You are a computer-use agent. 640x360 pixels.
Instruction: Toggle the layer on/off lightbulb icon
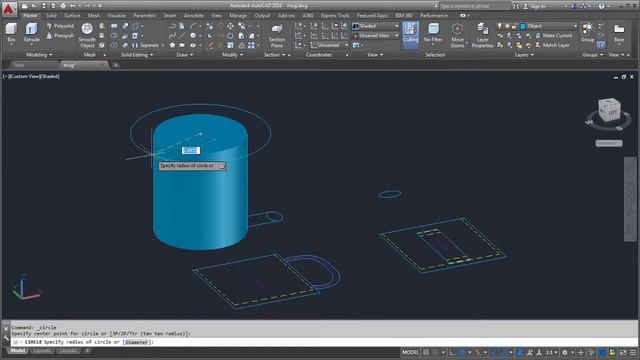[x=499, y=26]
